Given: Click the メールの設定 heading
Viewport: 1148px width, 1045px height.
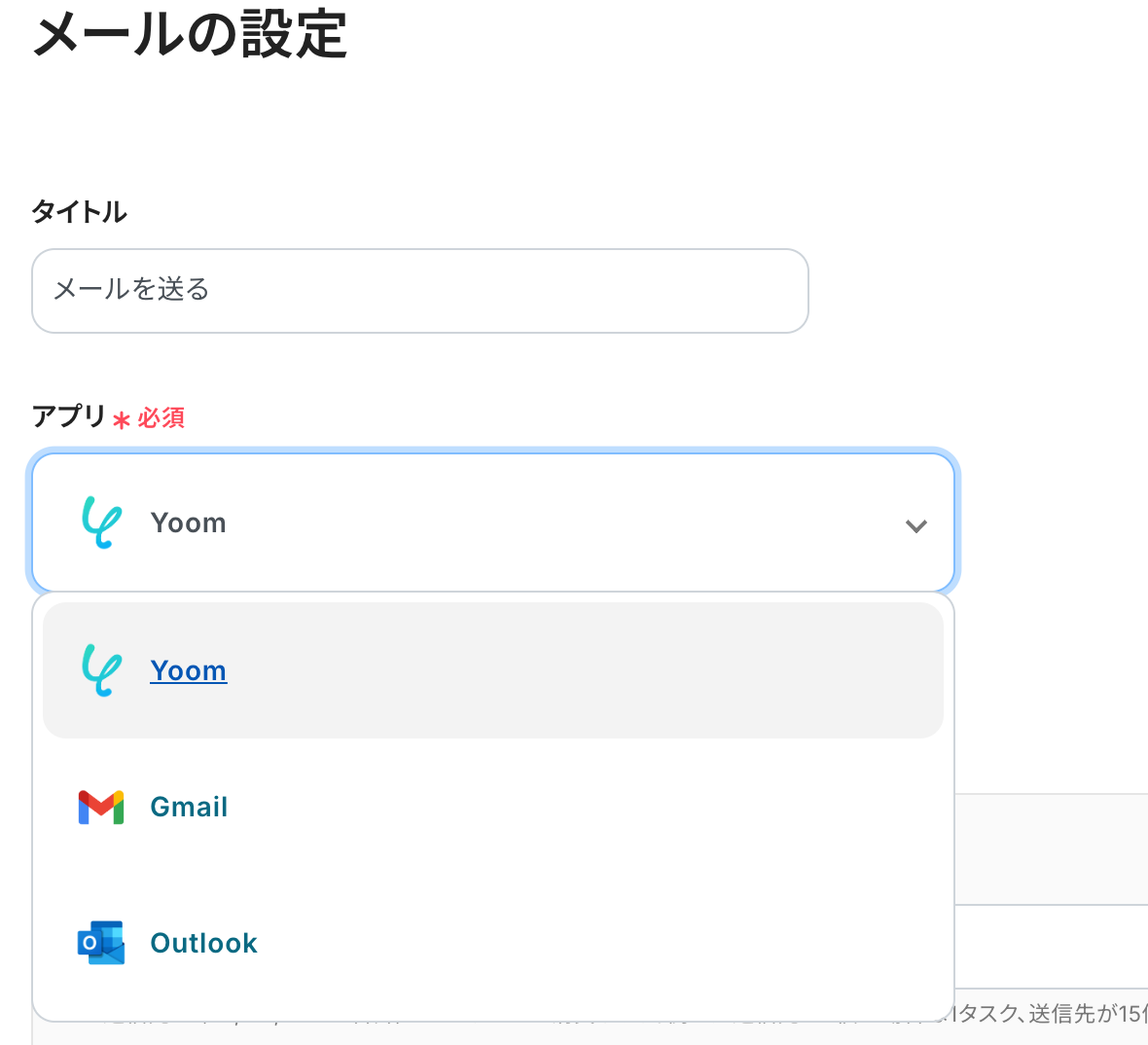Looking at the screenshot, I should 190,34.
